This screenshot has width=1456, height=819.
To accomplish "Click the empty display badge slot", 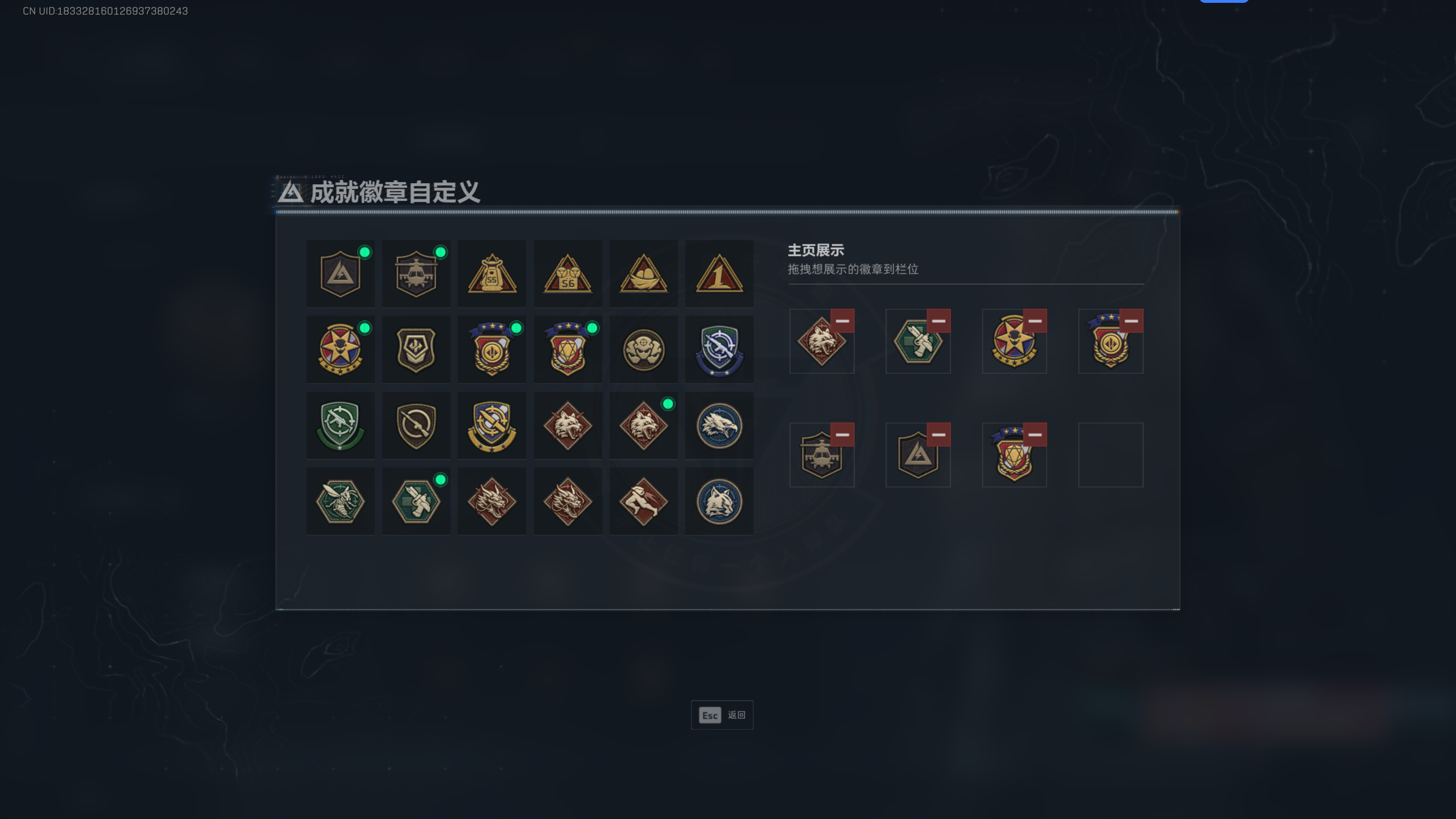I will pyautogui.click(x=1111, y=454).
